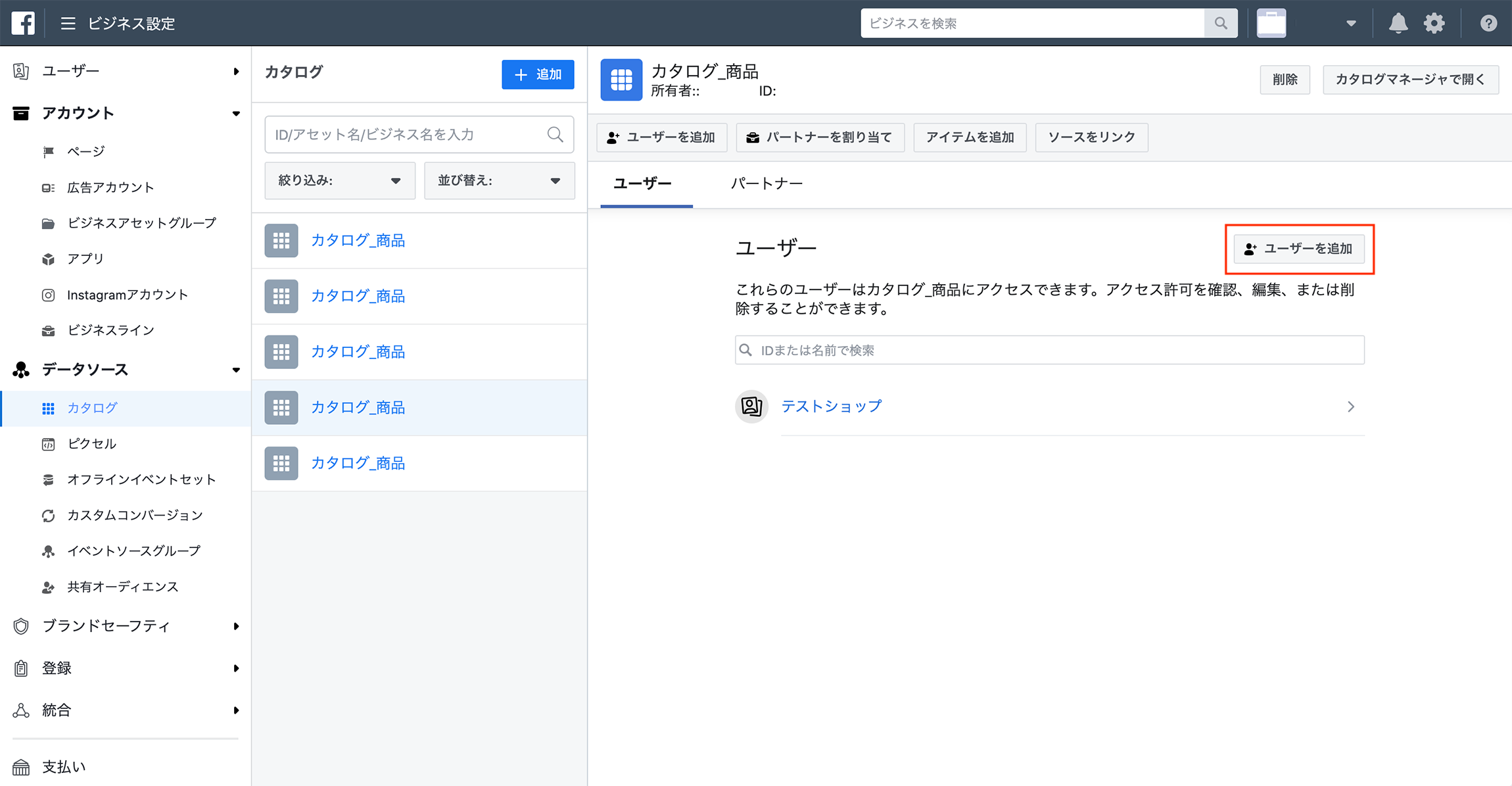Select the アプリ account item icon
The image size is (1512, 786).
pyautogui.click(x=48, y=258)
